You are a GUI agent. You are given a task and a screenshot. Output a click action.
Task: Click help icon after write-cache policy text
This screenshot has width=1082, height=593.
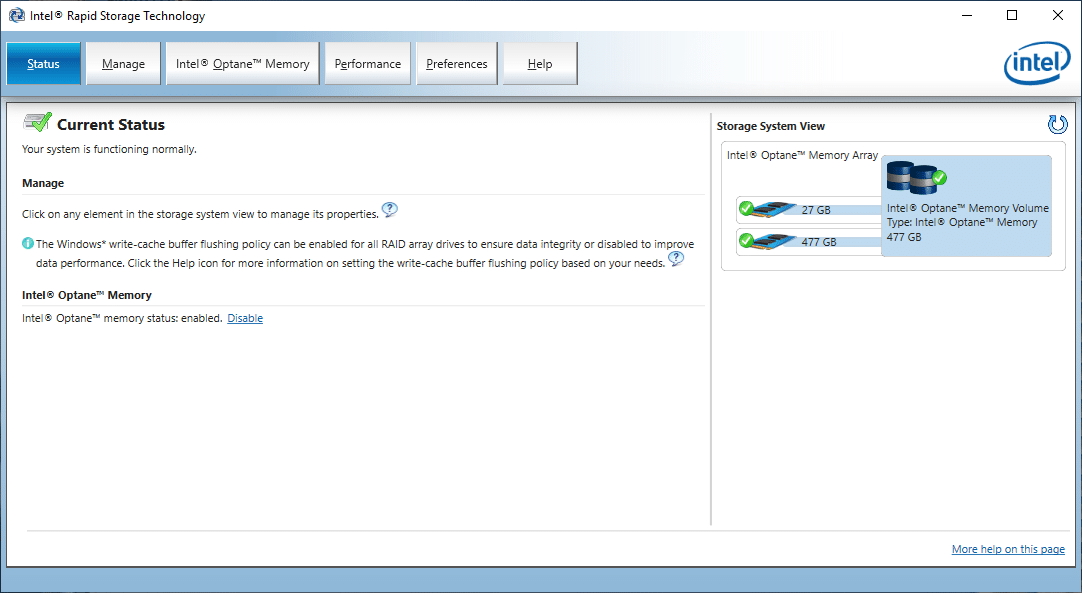coord(676,259)
